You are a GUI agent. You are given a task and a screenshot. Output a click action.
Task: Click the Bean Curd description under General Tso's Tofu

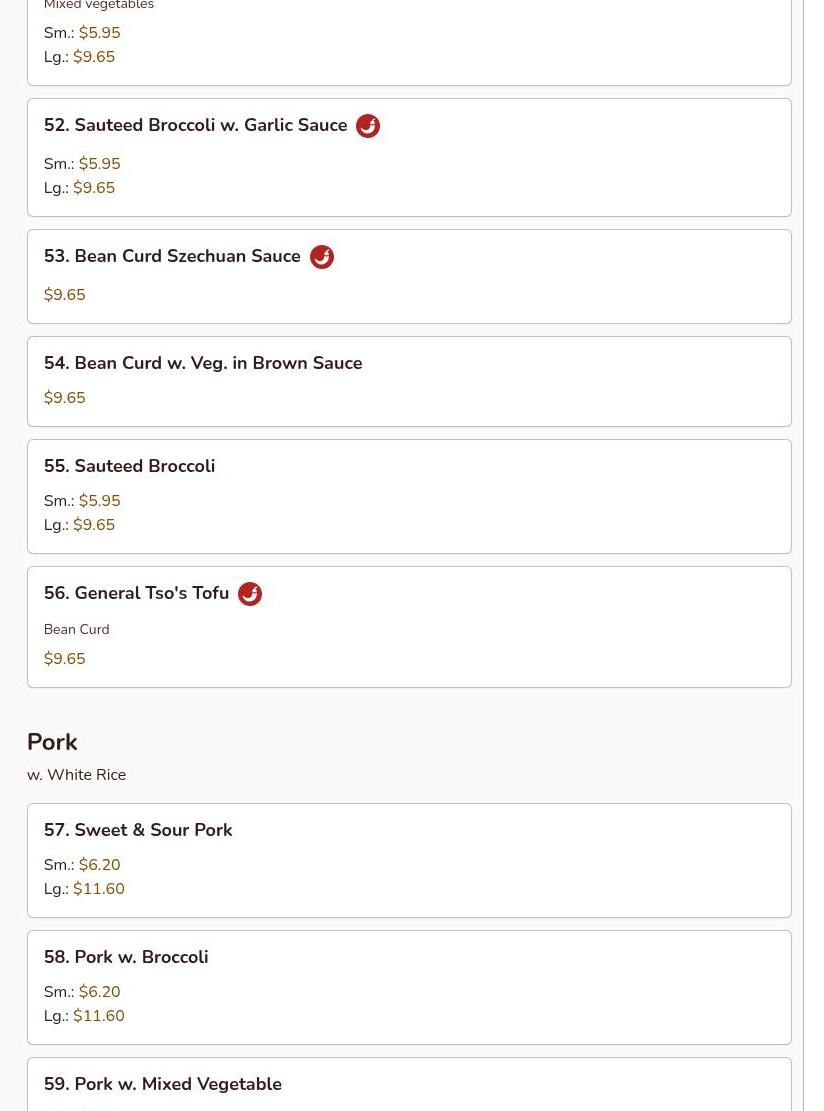click(x=77, y=629)
